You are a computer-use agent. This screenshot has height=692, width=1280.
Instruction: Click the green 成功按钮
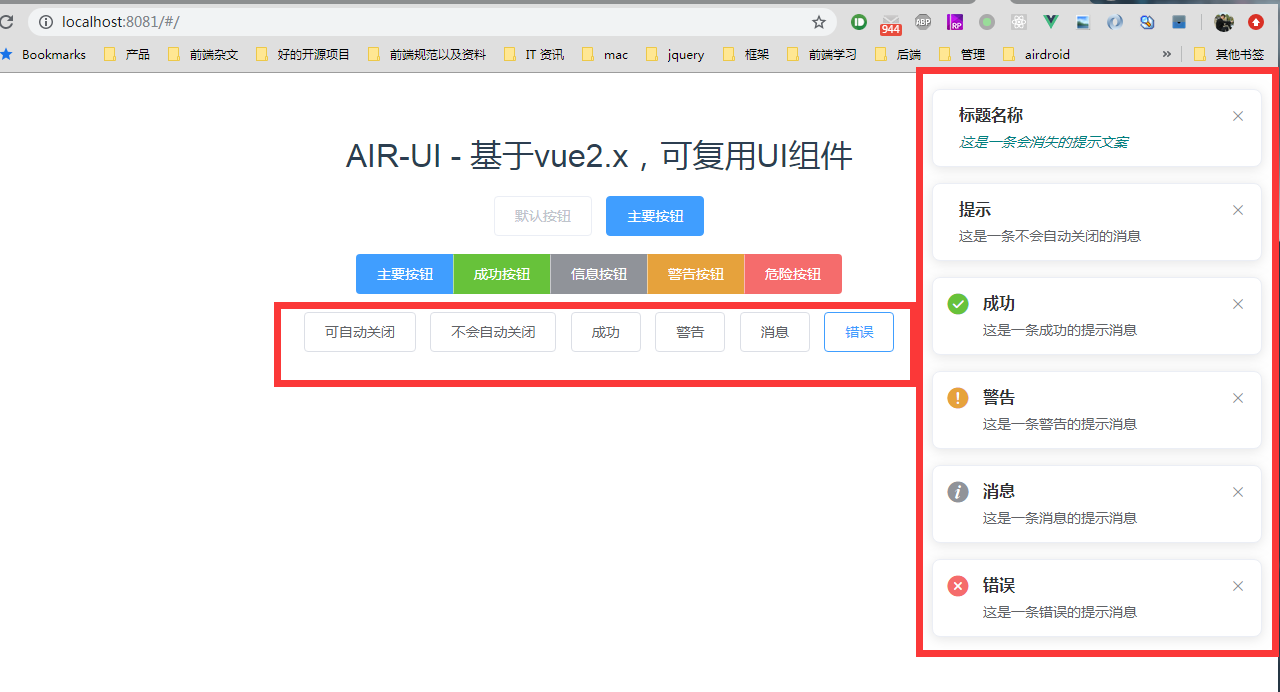502,274
